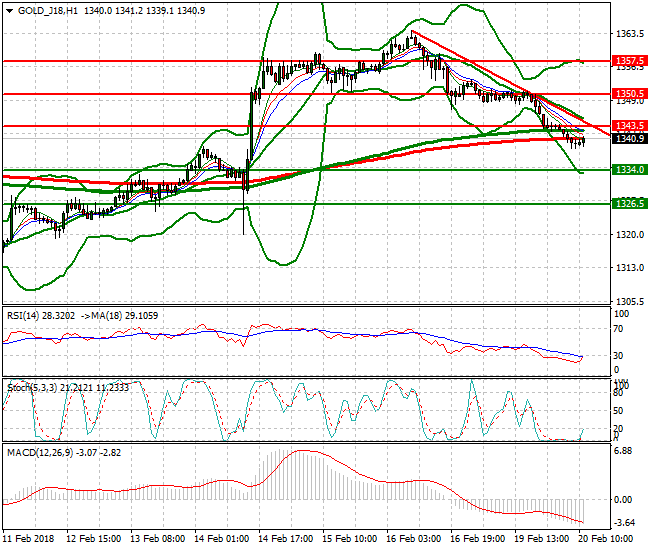This screenshot has width=650, height=550.
Task: Click the 14 Feb 01:00 time label
Action: click(221, 539)
